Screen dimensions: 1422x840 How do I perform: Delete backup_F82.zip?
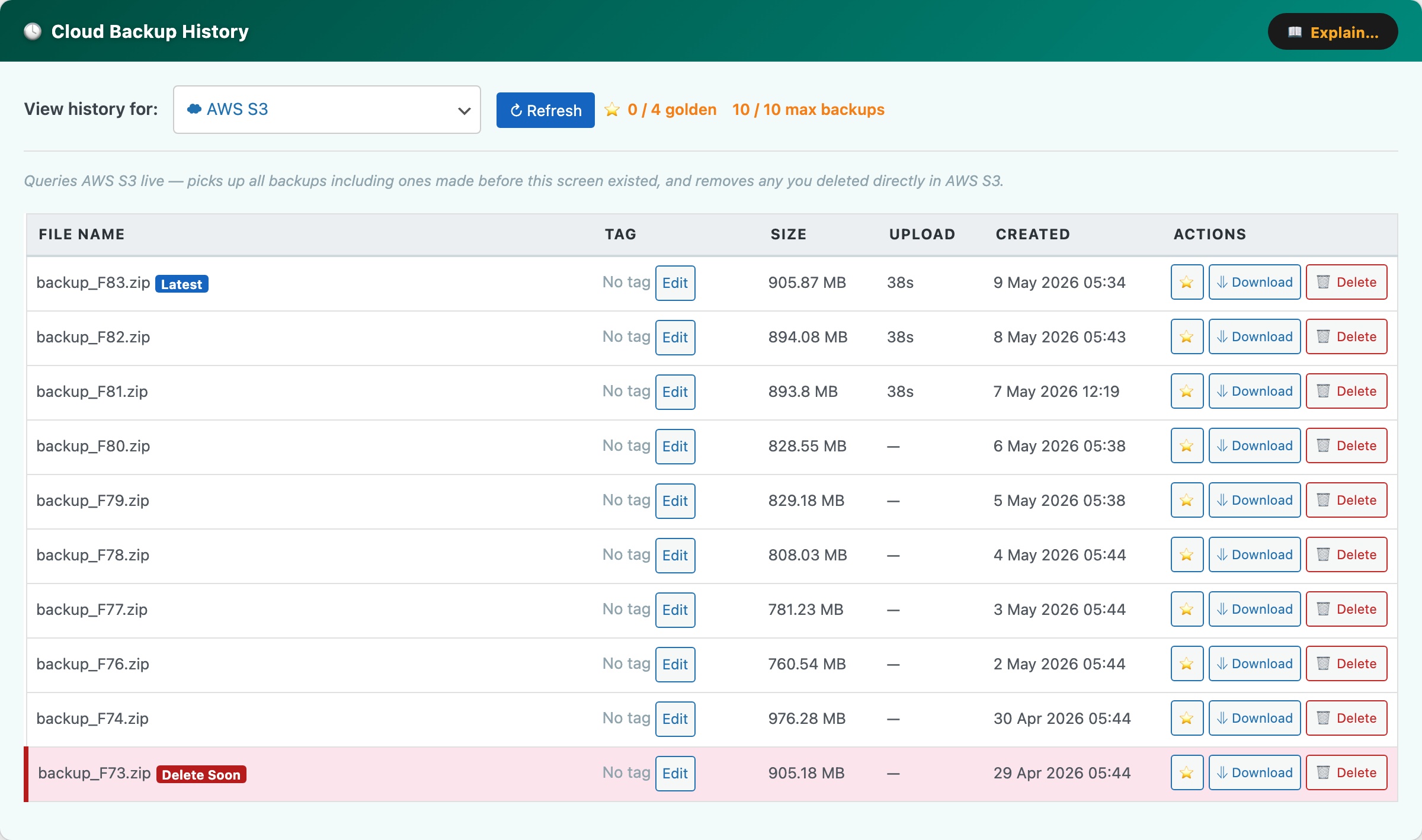(1347, 337)
